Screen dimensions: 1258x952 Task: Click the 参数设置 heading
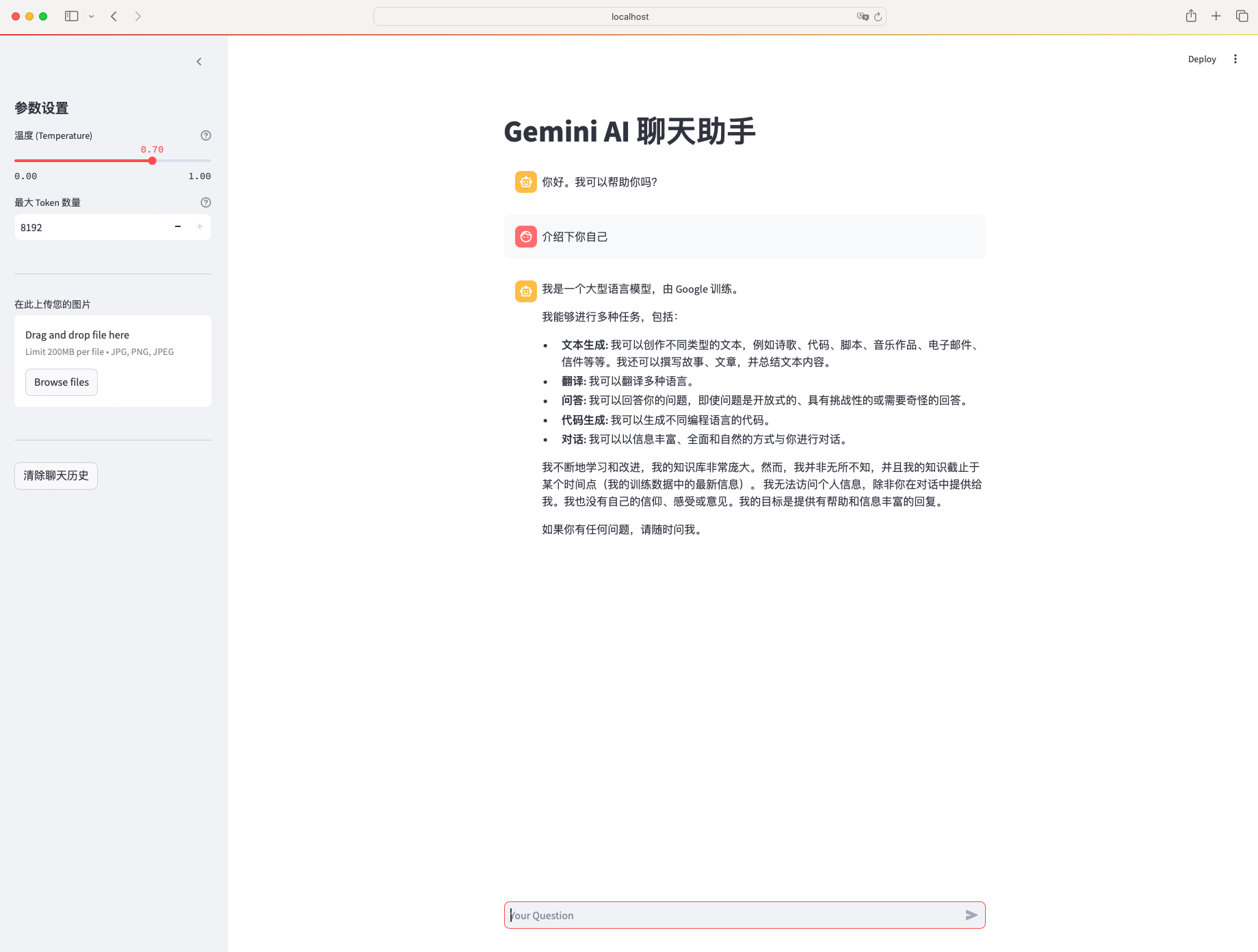pyautogui.click(x=42, y=108)
